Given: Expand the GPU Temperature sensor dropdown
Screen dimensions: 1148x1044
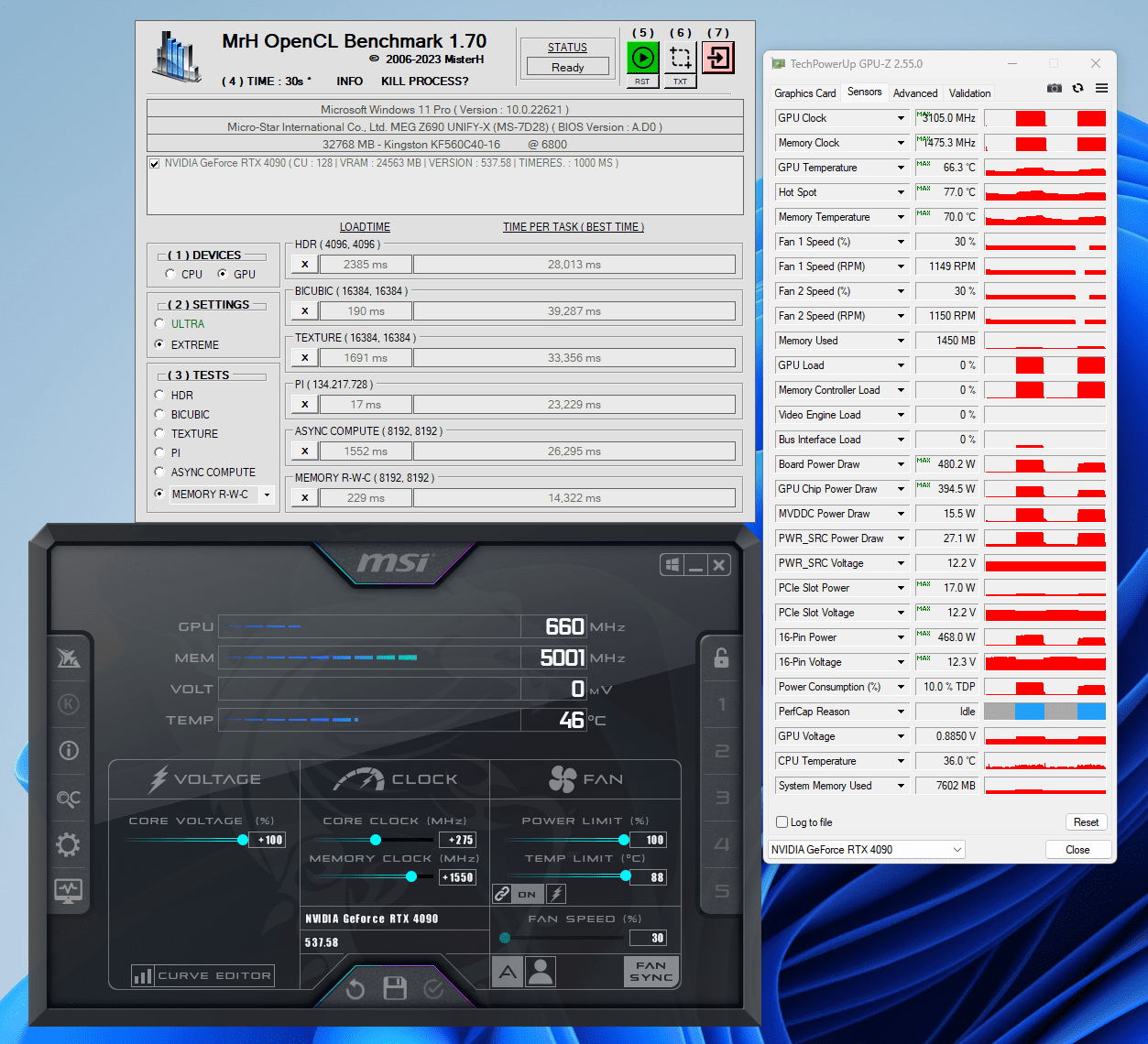Looking at the screenshot, I should point(901,168).
